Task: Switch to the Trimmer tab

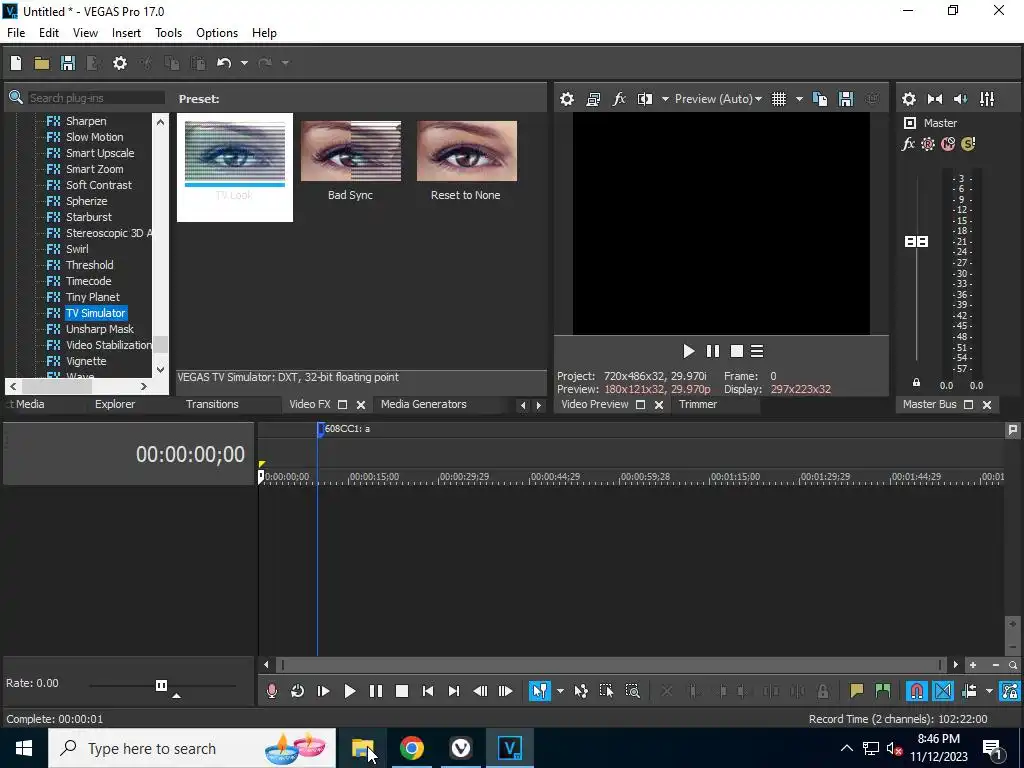Action: (x=697, y=404)
